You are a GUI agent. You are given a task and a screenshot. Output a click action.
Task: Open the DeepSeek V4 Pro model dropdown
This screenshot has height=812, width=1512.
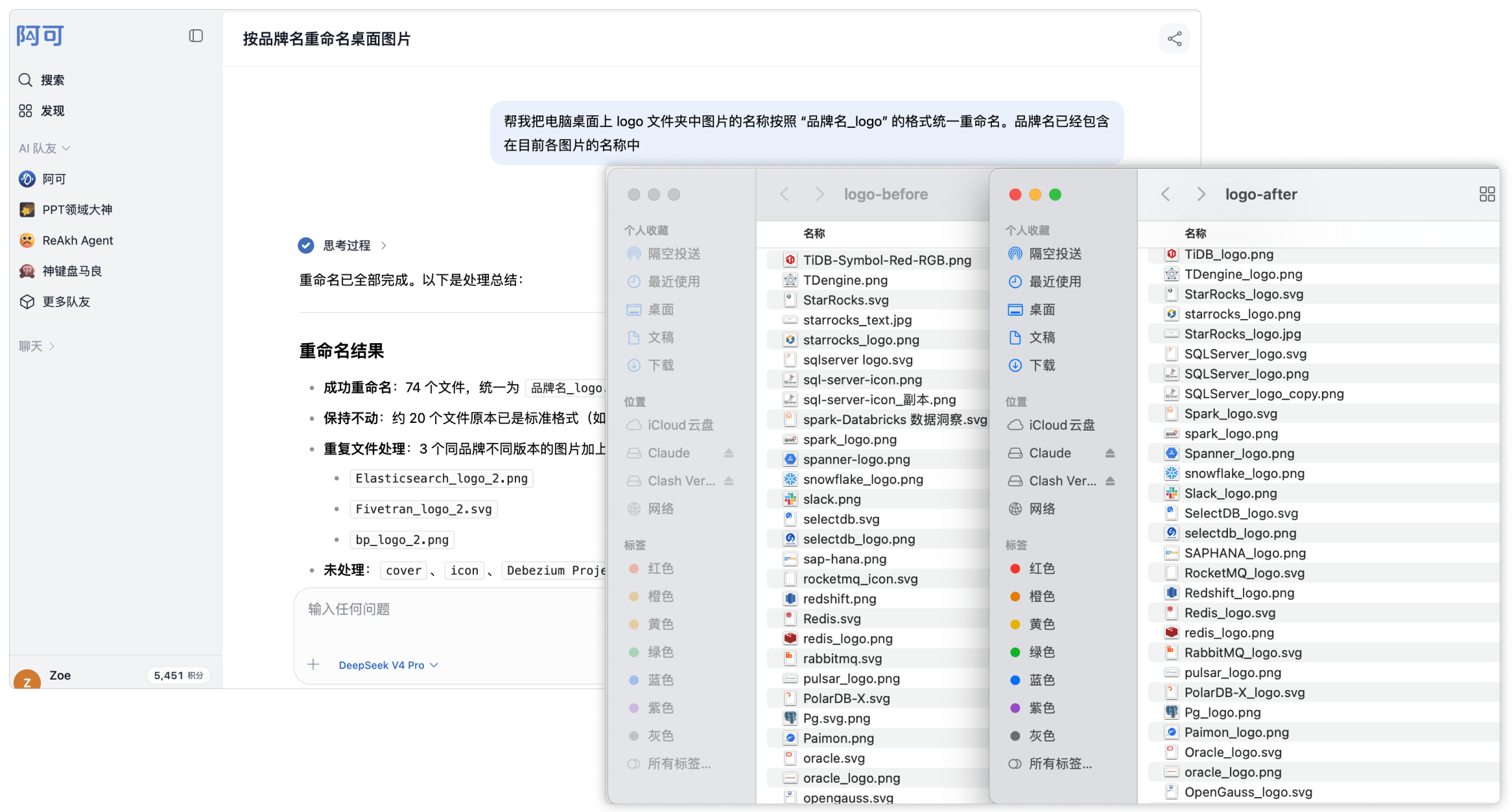(x=388, y=665)
